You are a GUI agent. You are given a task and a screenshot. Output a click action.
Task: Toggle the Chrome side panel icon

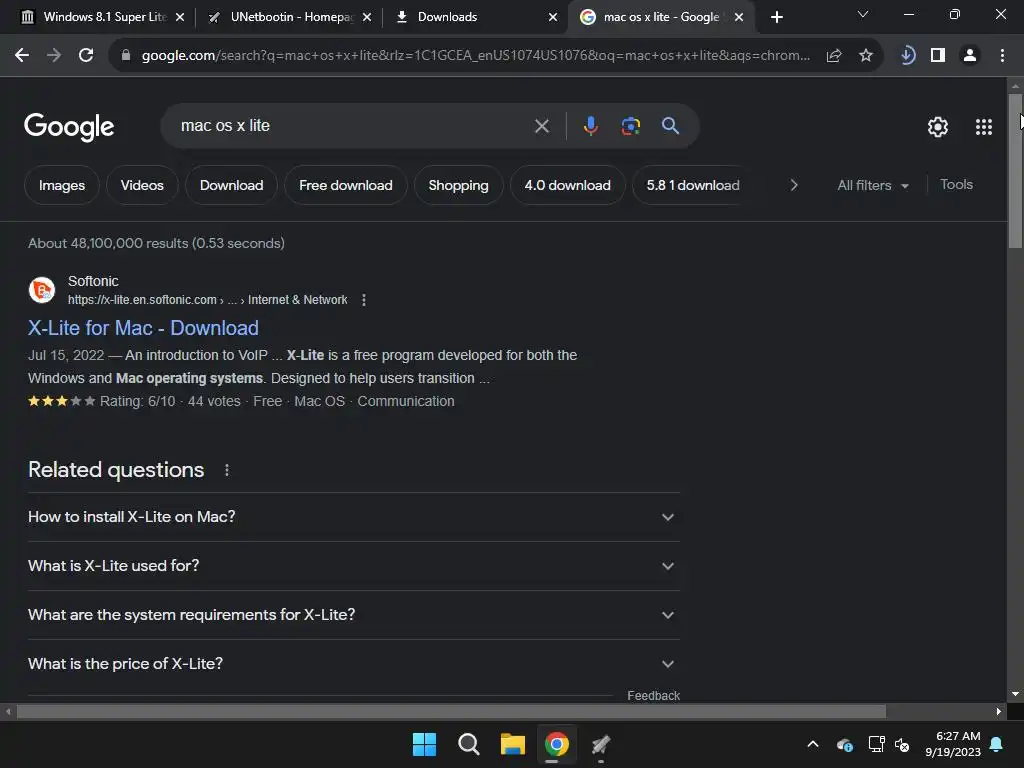pyautogui.click(x=938, y=56)
